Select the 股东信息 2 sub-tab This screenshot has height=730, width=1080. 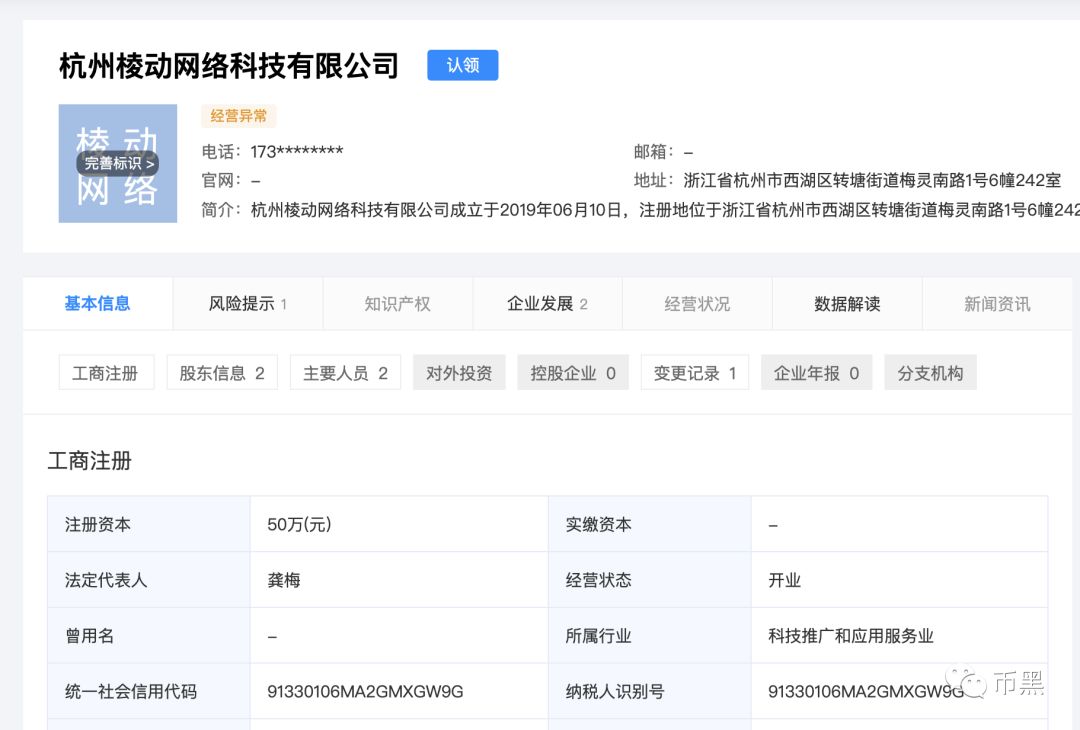point(222,373)
